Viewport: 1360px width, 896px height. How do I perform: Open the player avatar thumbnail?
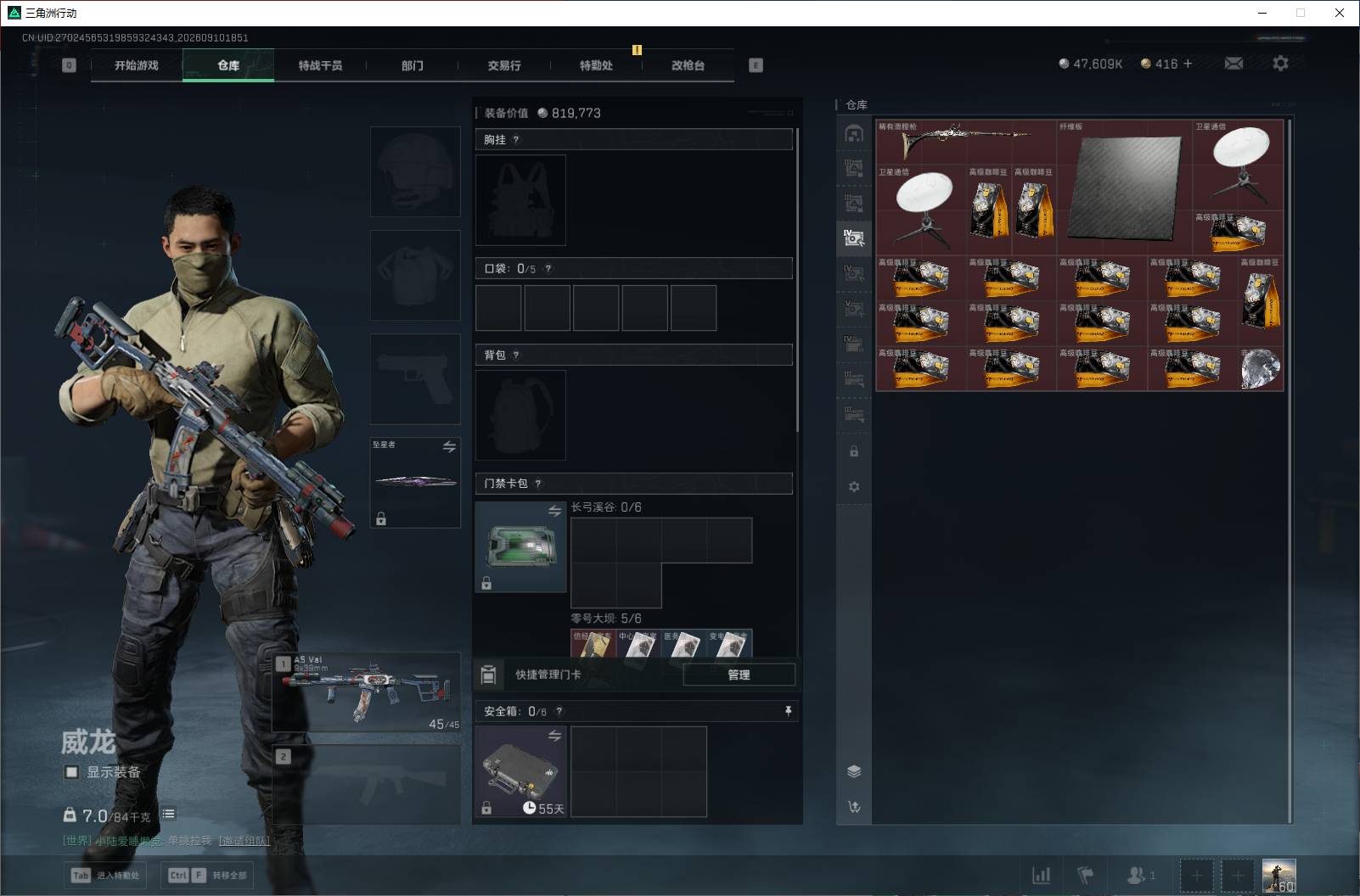(x=1279, y=876)
